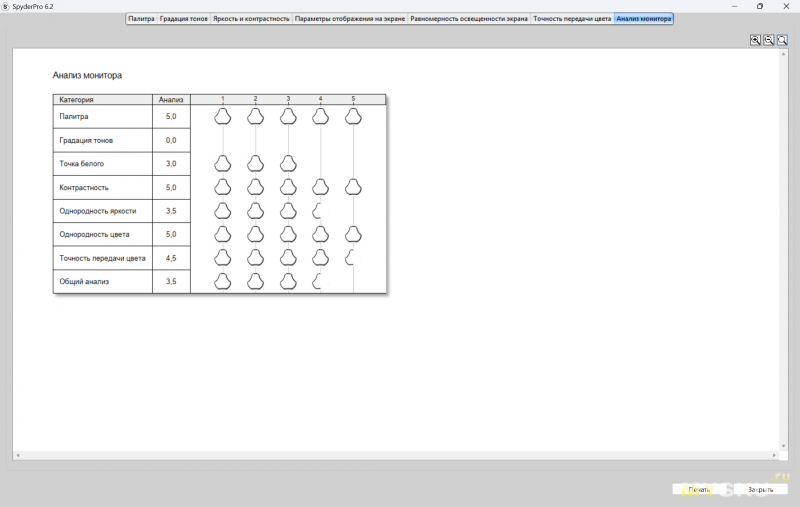Open the Градация тонов tab
The image size is (800, 507).
(x=184, y=19)
